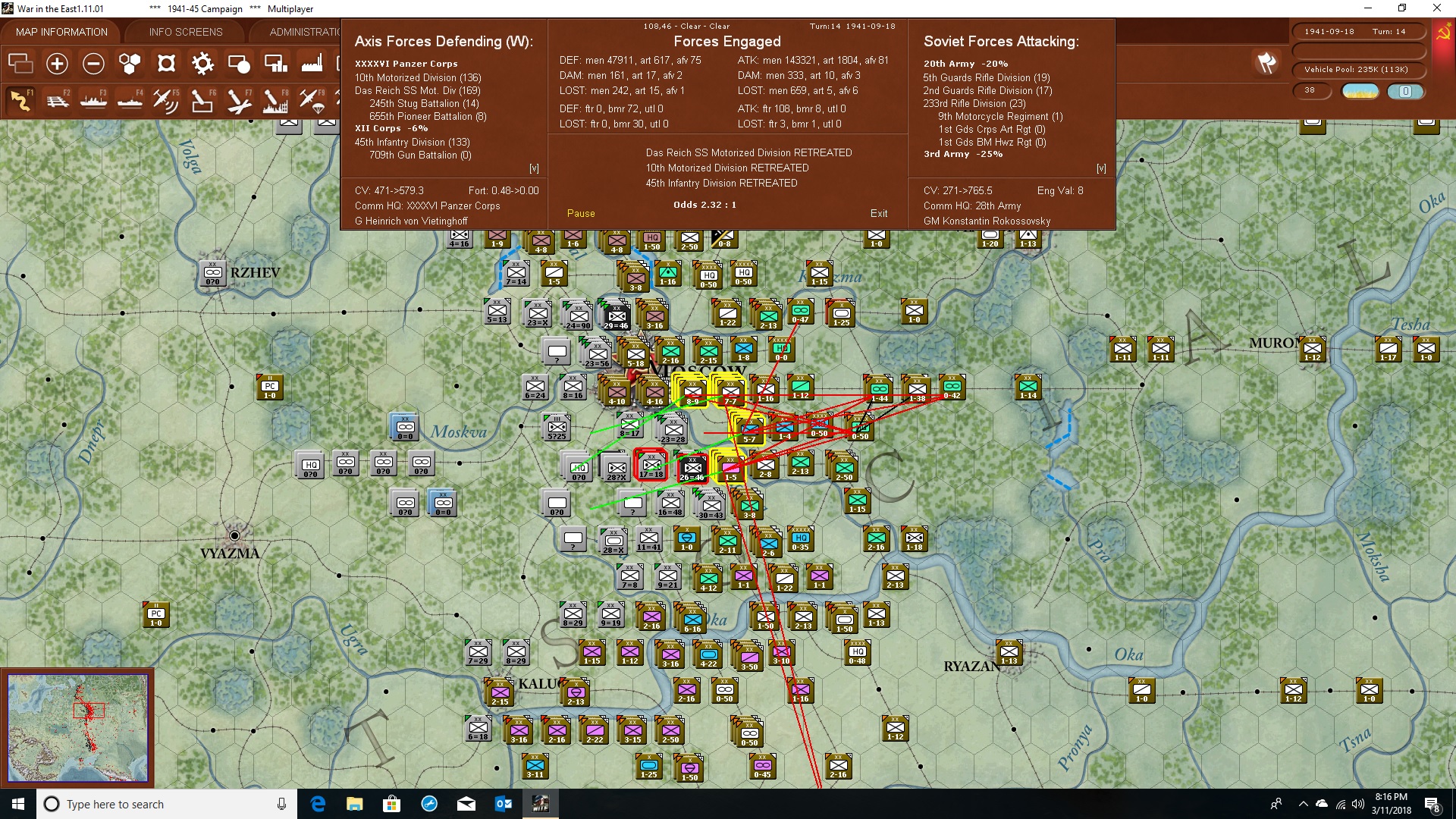Select the yellow-highlighted 5-7 Soviet unit

(x=749, y=430)
